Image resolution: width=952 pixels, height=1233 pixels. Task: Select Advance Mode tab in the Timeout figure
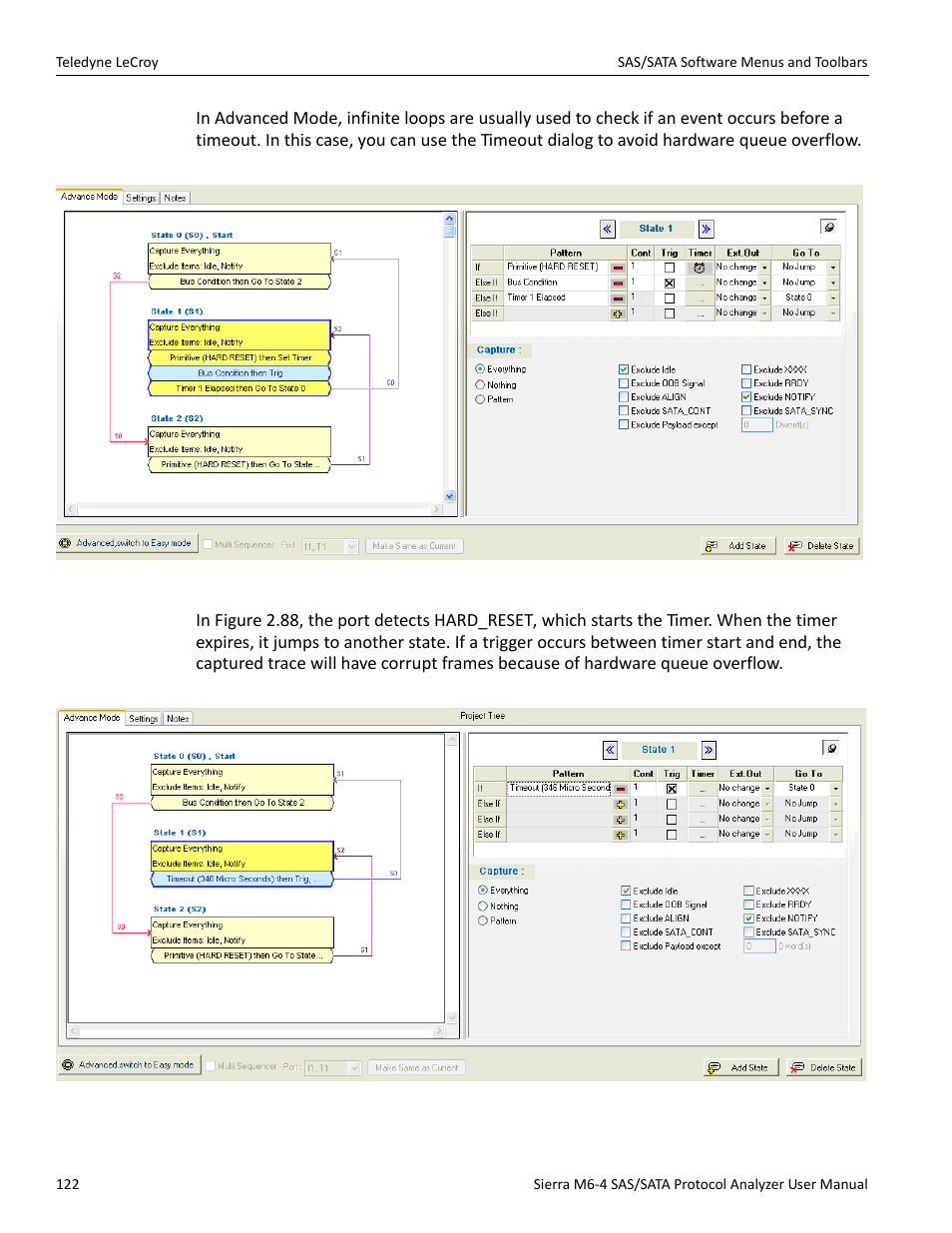coord(92,718)
